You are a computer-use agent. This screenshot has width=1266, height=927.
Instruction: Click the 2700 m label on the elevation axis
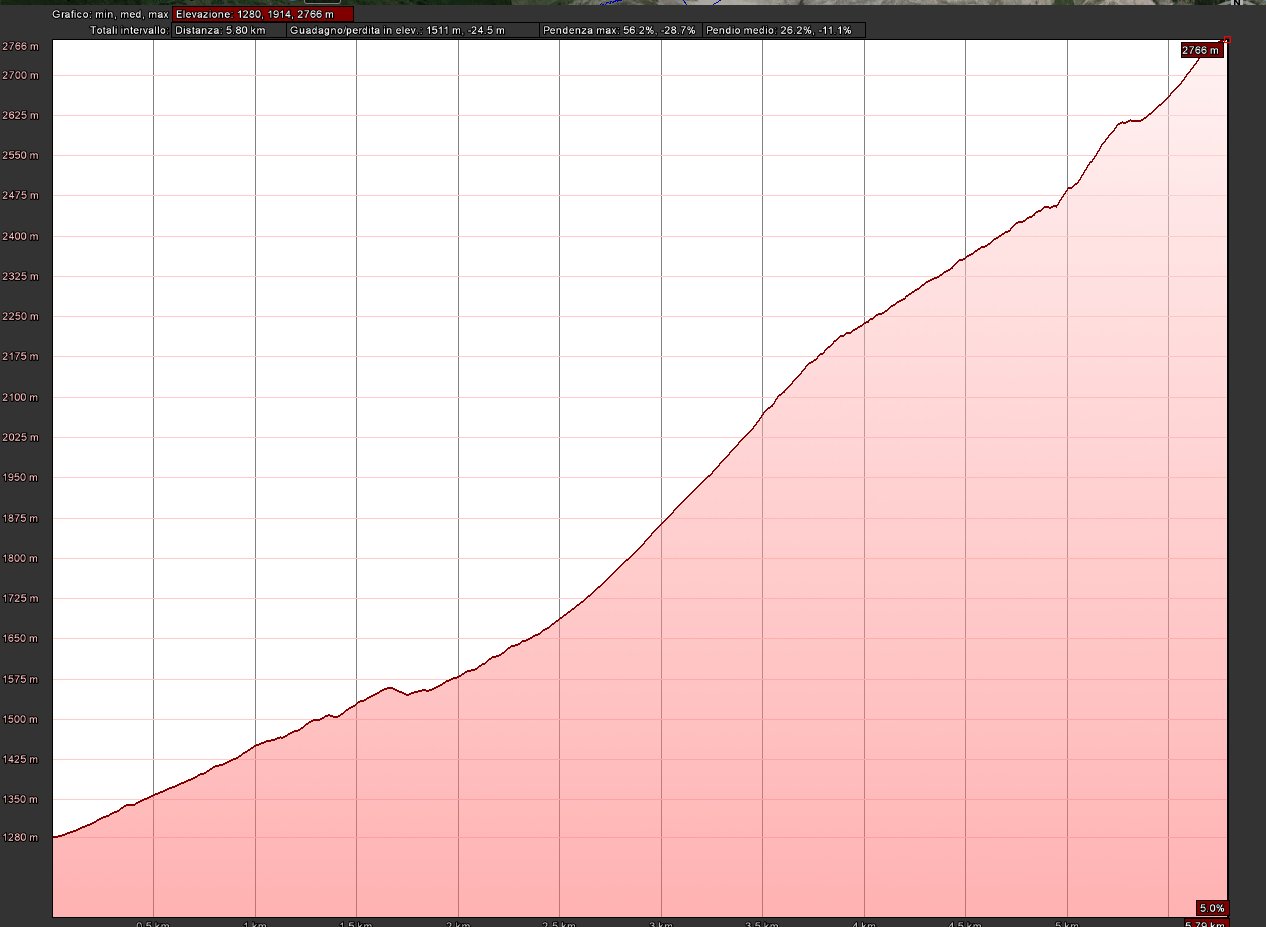point(20,75)
